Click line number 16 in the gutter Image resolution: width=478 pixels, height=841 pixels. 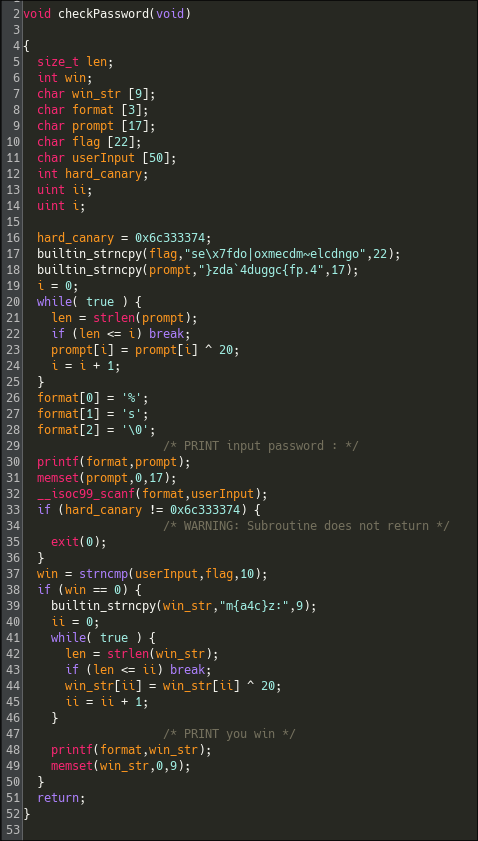click(13, 238)
